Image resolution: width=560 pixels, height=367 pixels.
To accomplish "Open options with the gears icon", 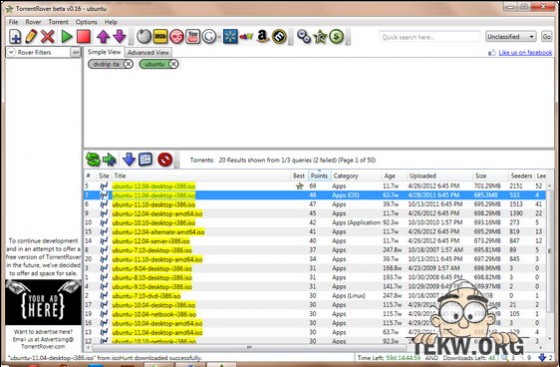I will point(304,36).
